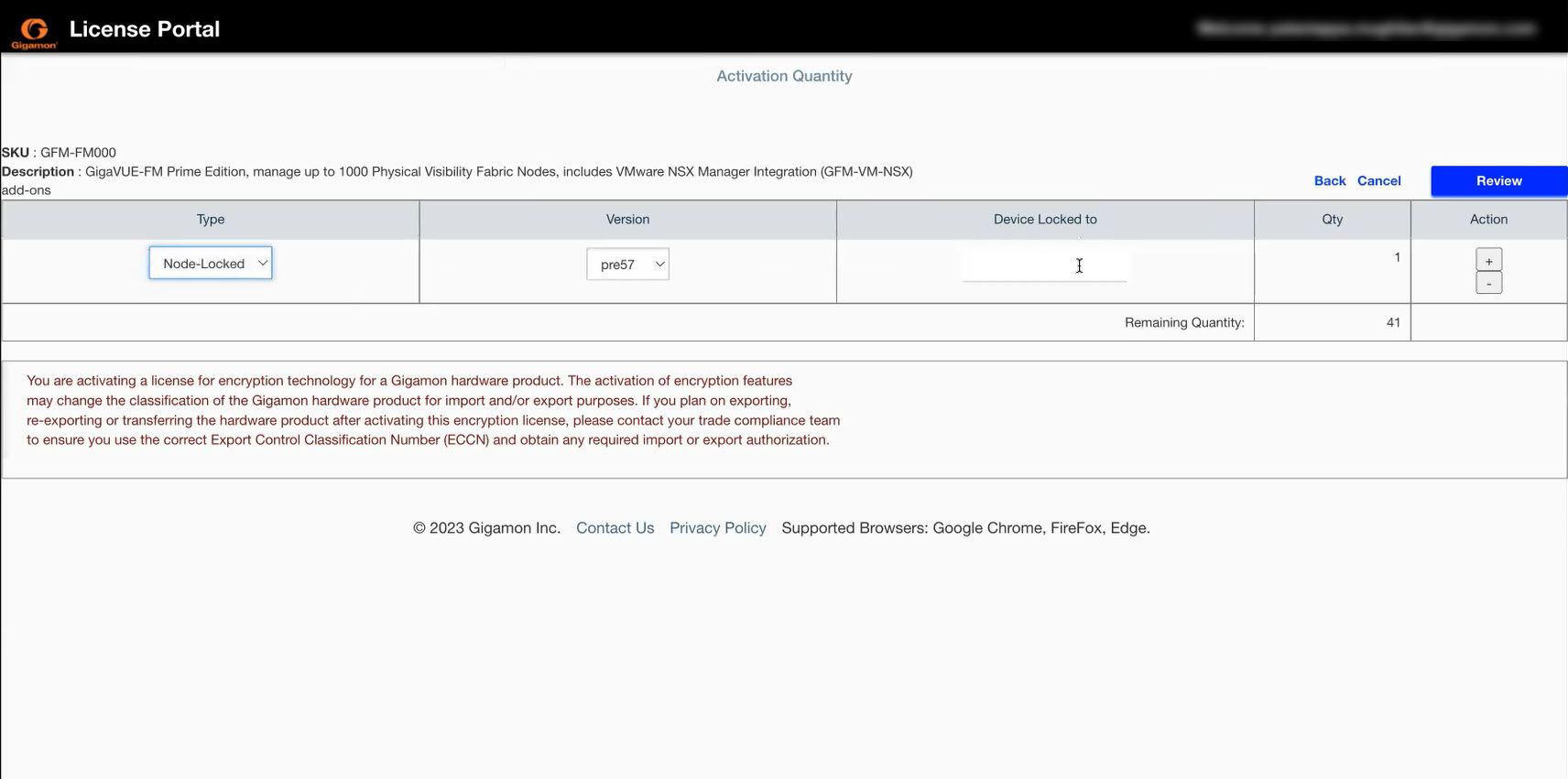Click the plus button in Action column
This screenshot has height=779, width=1568.
[1488, 261]
